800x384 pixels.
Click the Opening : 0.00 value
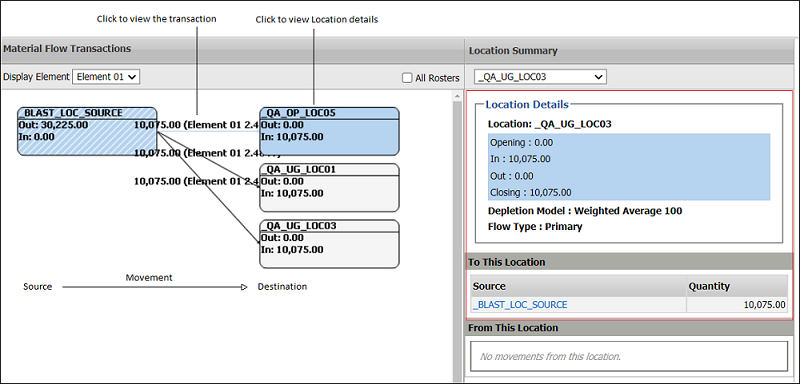[521, 143]
